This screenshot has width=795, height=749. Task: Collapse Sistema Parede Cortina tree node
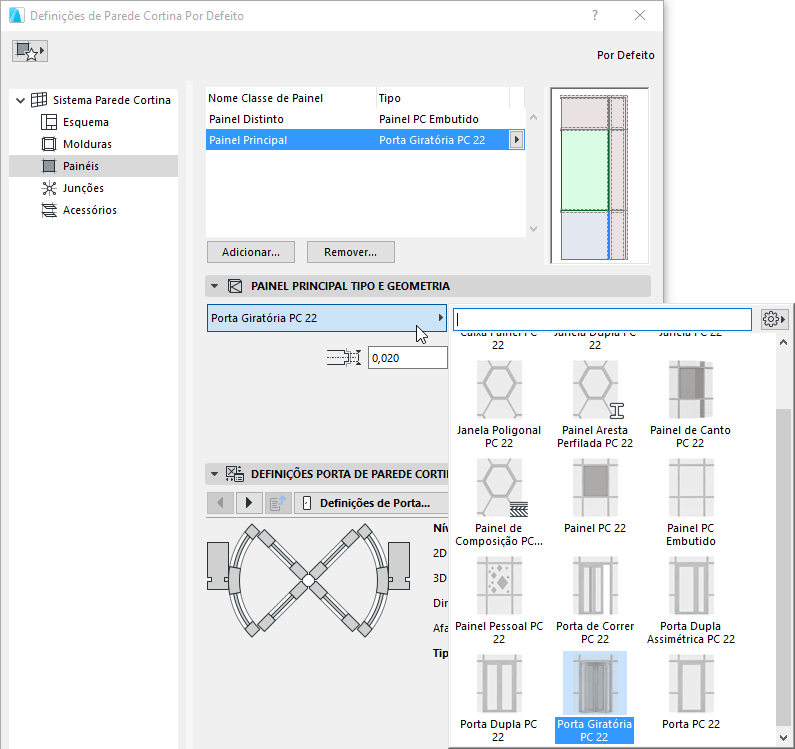(x=20, y=100)
